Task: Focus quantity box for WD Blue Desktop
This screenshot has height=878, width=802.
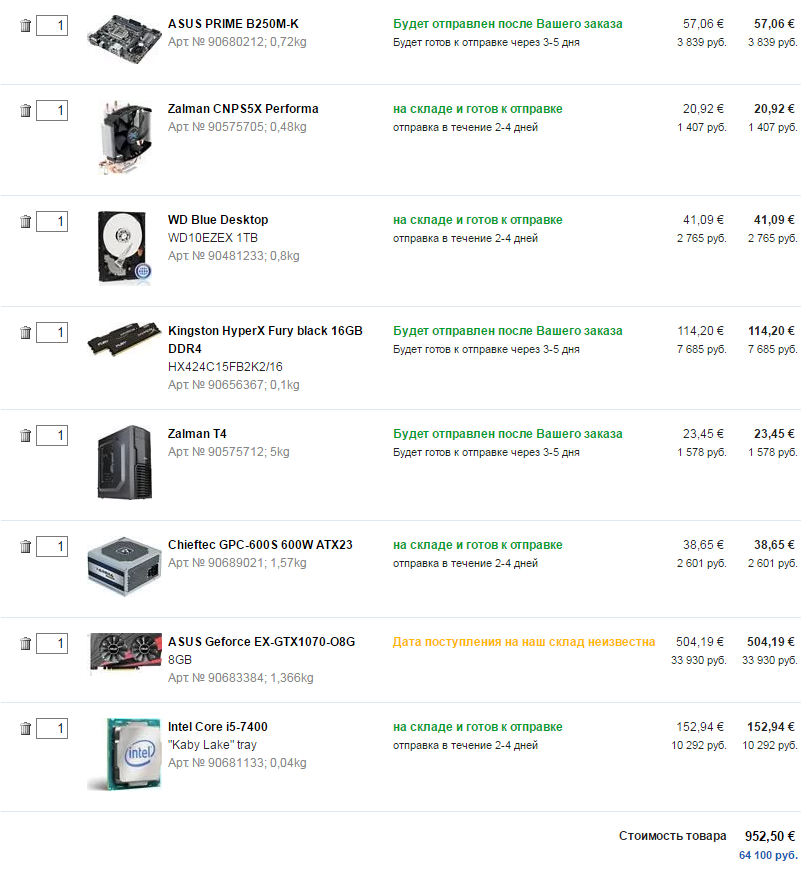Action: pyautogui.click(x=52, y=221)
